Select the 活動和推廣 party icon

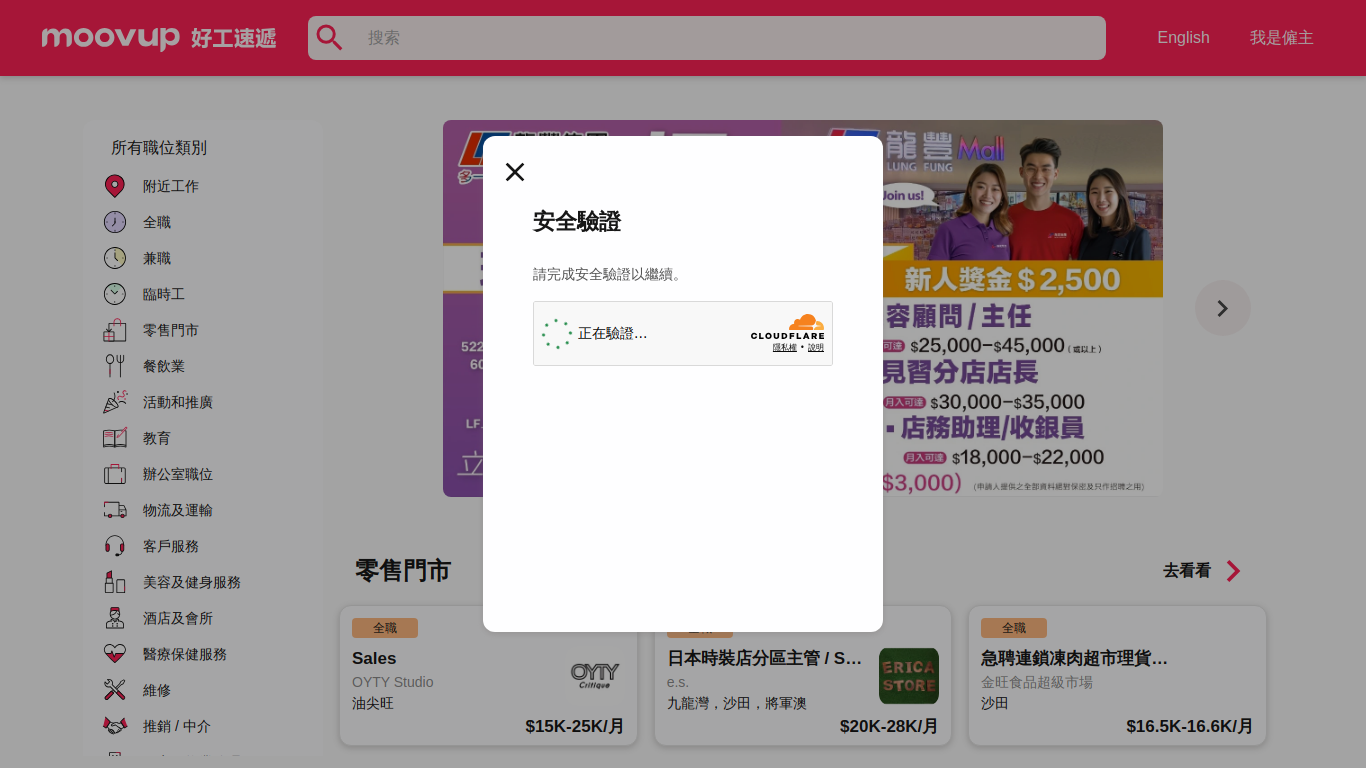[x=115, y=402]
